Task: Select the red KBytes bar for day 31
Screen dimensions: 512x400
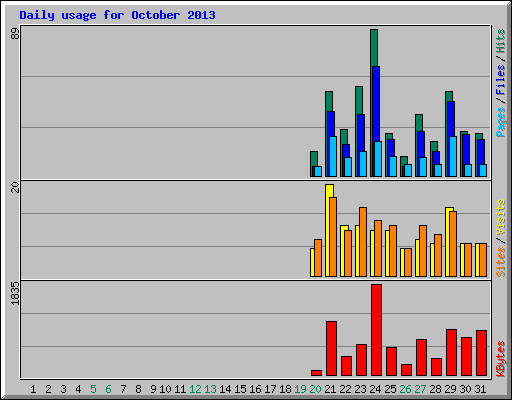Action: [x=481, y=353]
